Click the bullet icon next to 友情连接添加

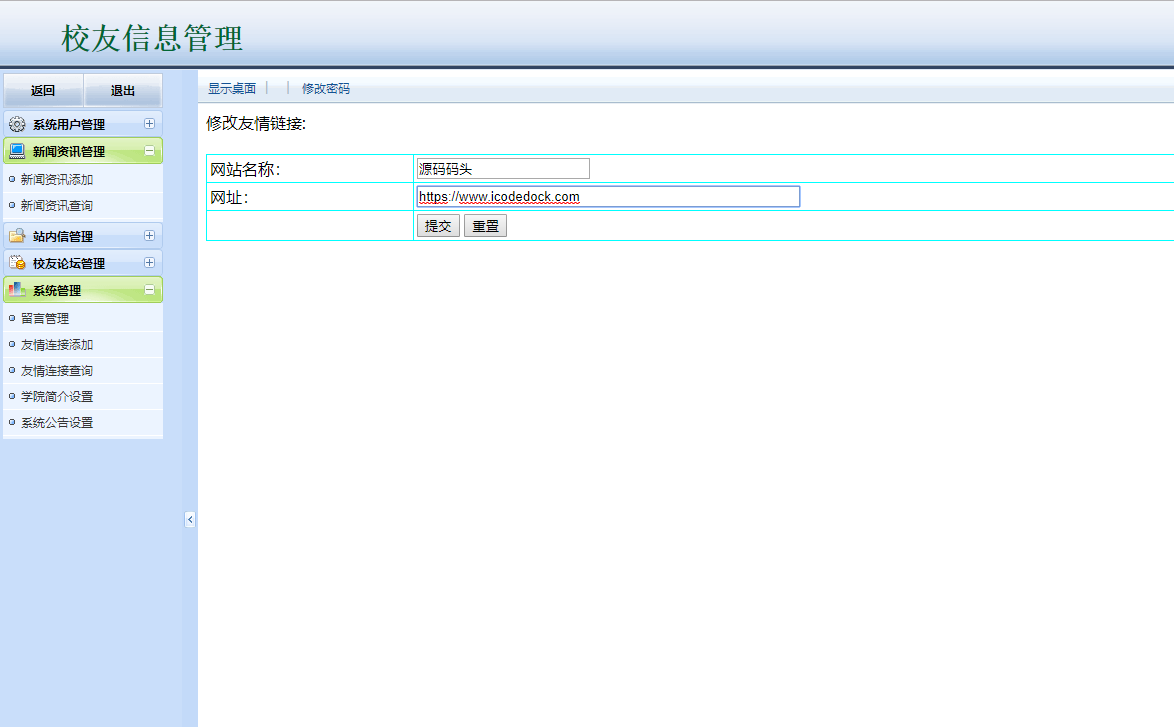(10, 344)
